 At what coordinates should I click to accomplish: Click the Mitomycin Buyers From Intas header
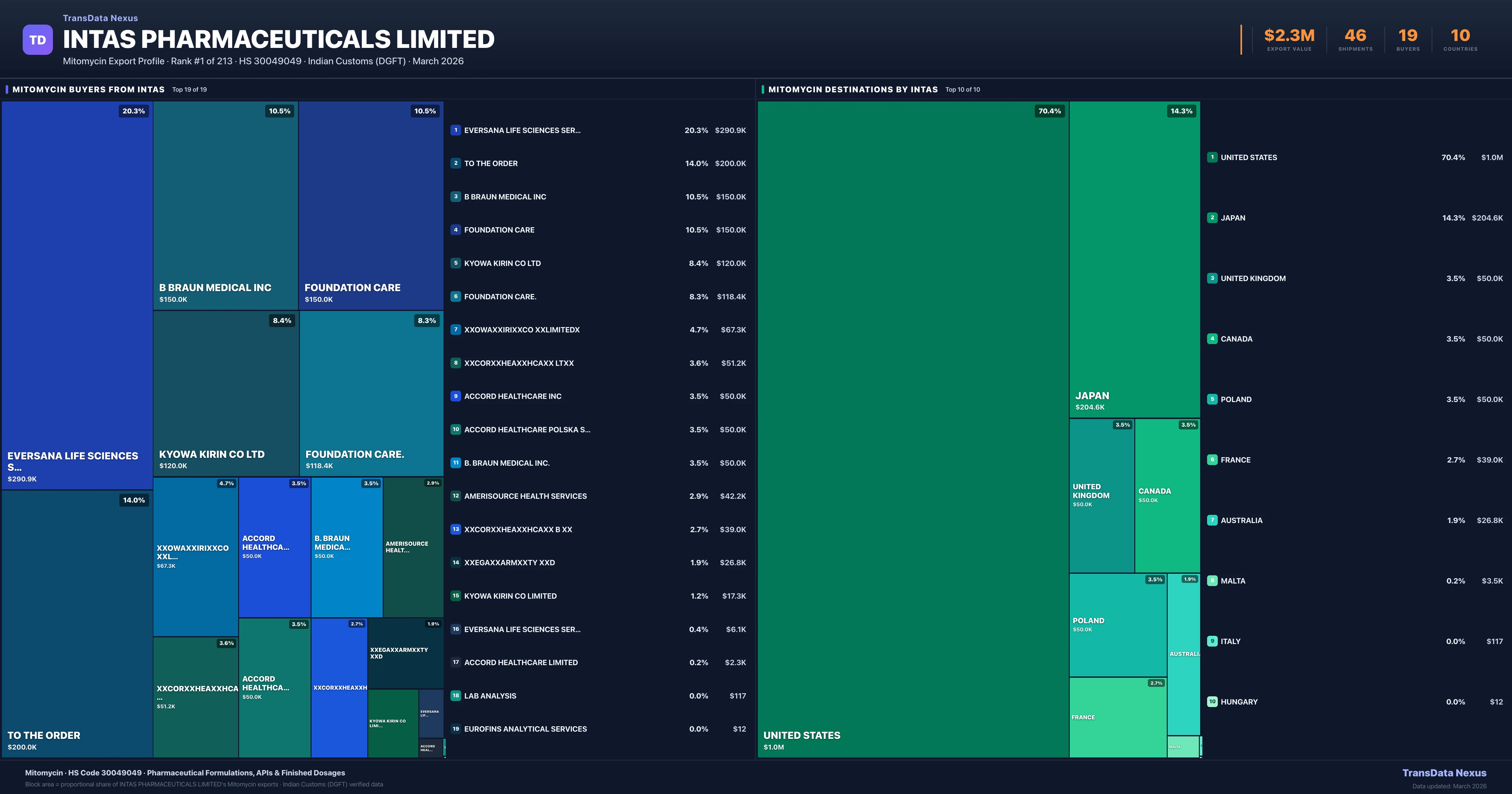click(x=89, y=90)
